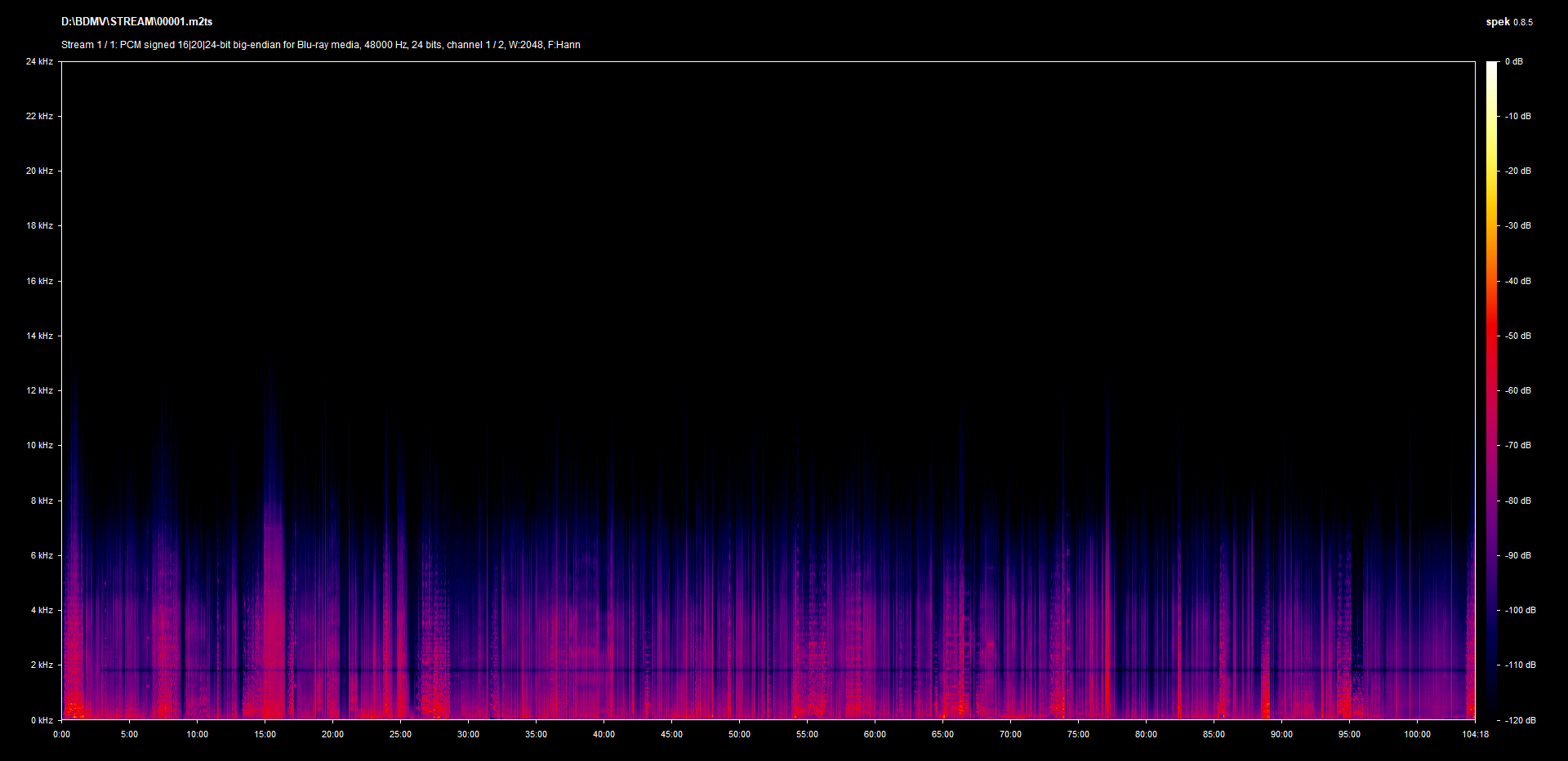Screen dimensions: 1568x761
Task: Click the spek 0.8.5 version label
Action: click(1508, 22)
